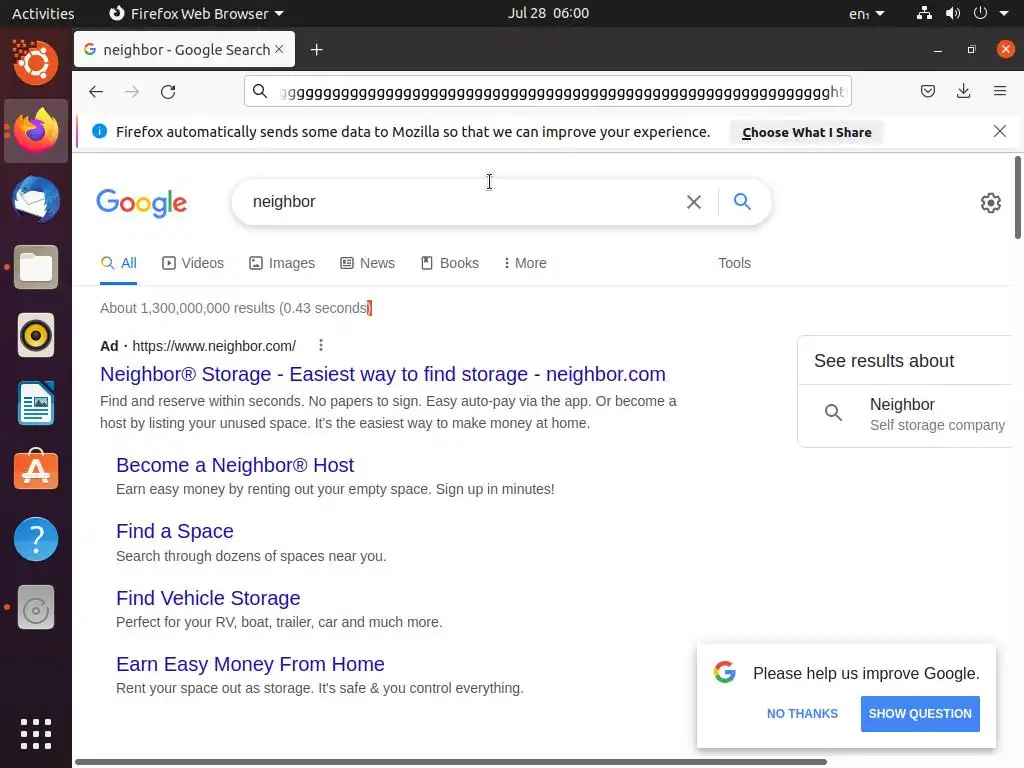The width and height of the screenshot is (1024, 768).
Task: Click the results count text
Action: tap(234, 308)
